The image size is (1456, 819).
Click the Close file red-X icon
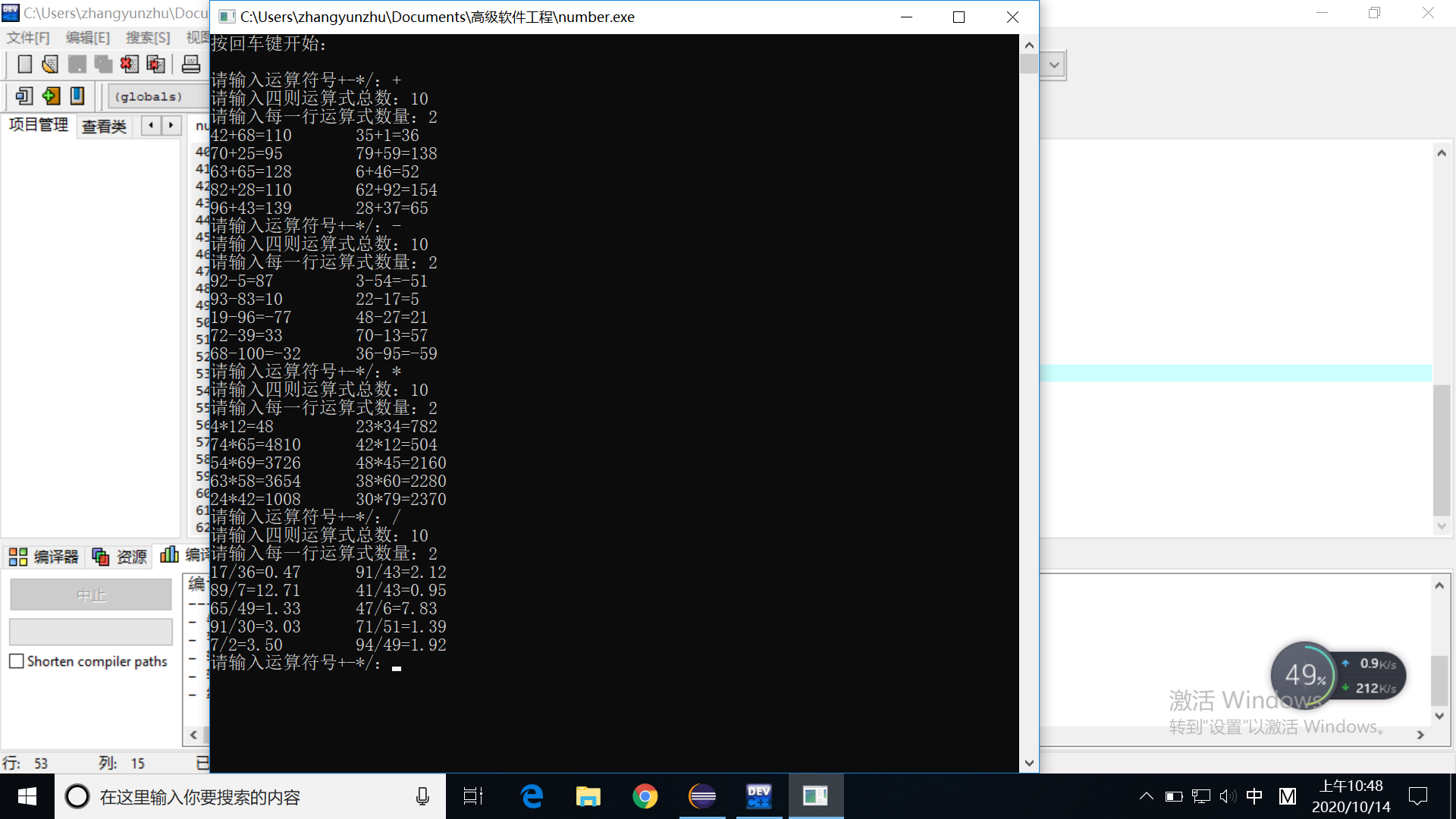pos(129,64)
